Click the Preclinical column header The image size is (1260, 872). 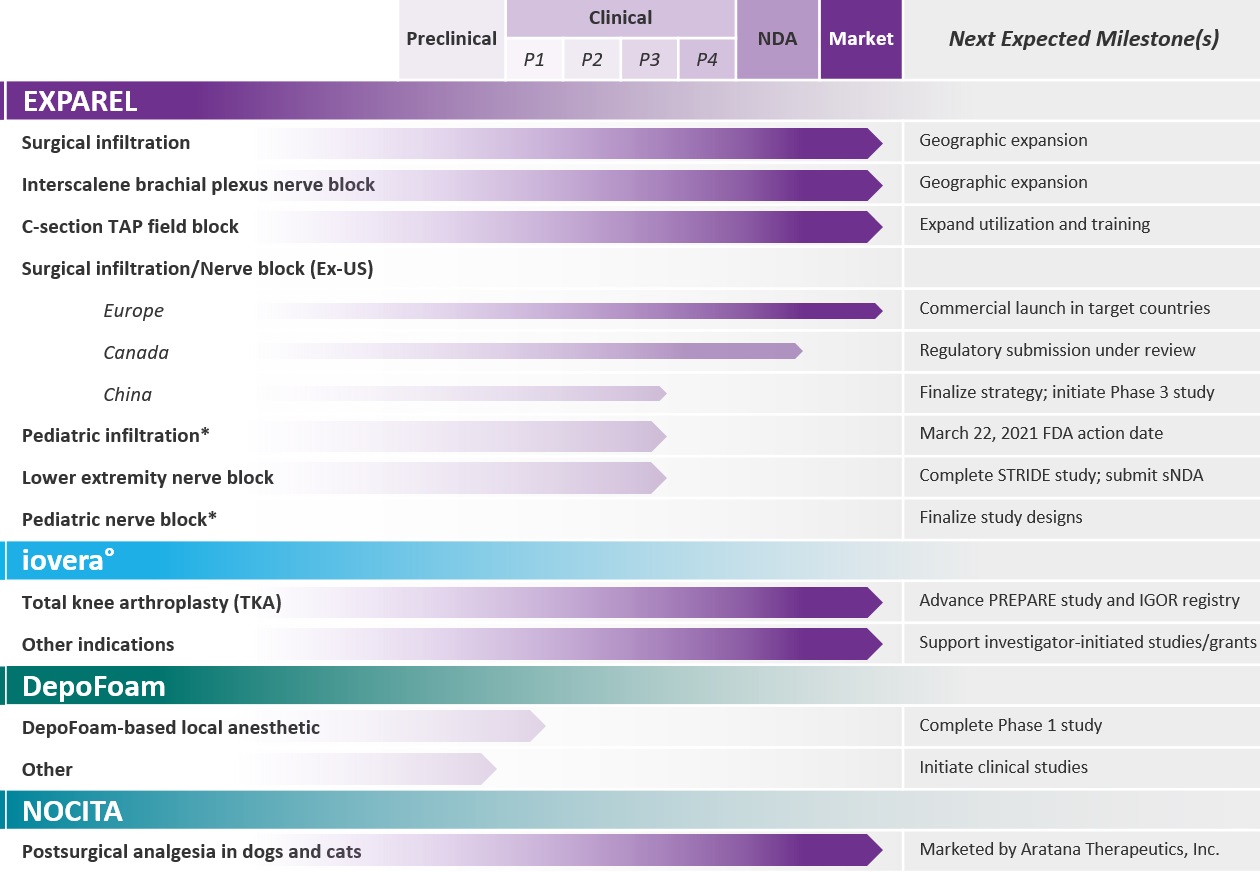click(x=451, y=39)
